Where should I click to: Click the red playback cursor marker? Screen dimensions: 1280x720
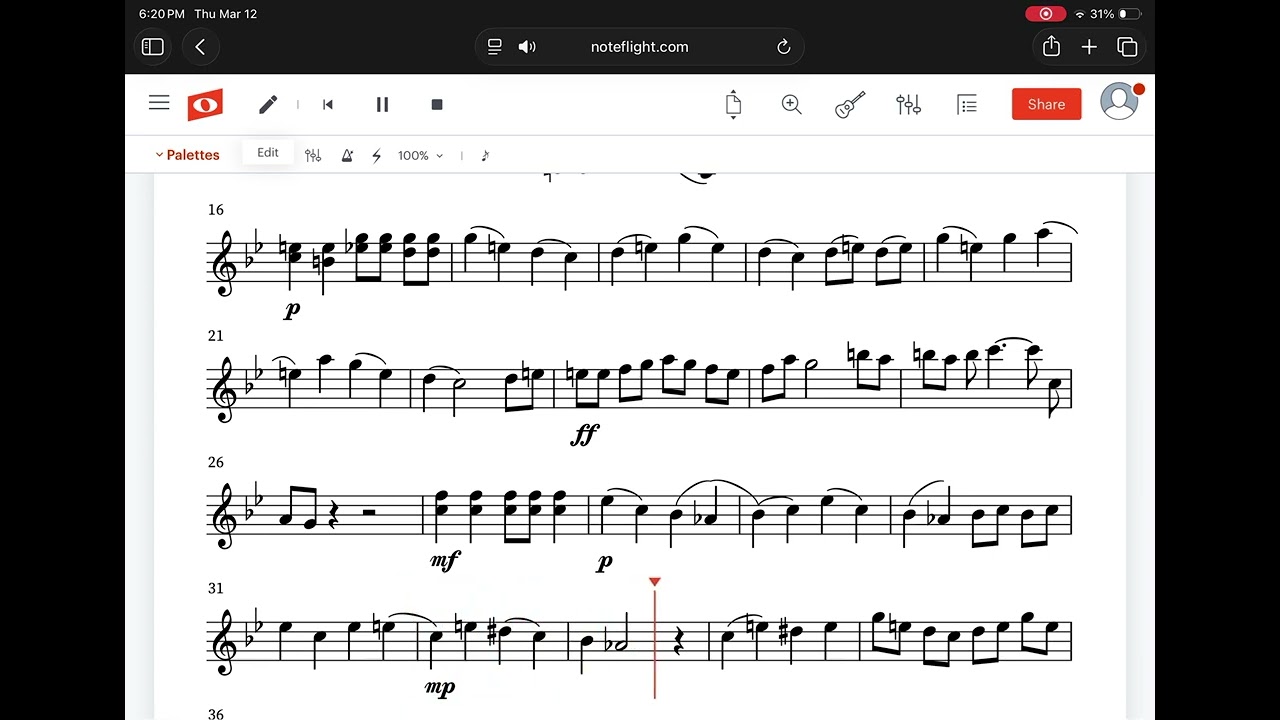(655, 582)
